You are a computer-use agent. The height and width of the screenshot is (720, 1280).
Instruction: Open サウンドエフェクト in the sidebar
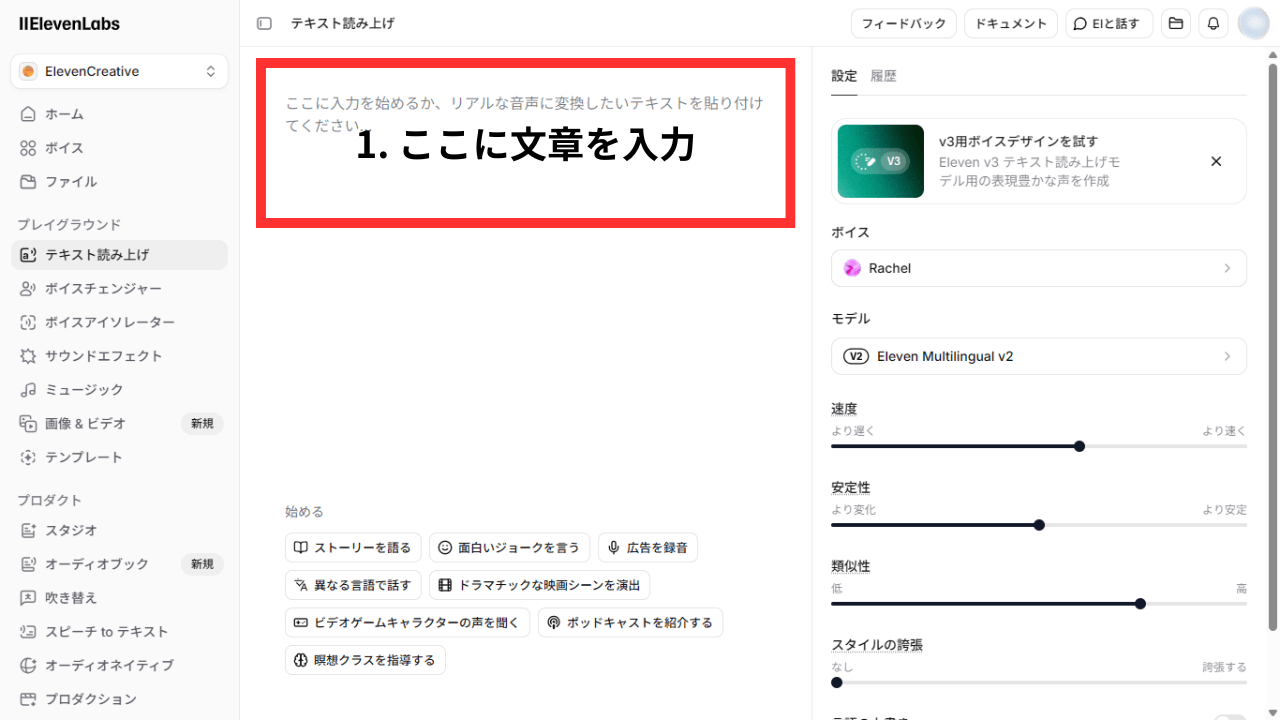tap(103, 356)
